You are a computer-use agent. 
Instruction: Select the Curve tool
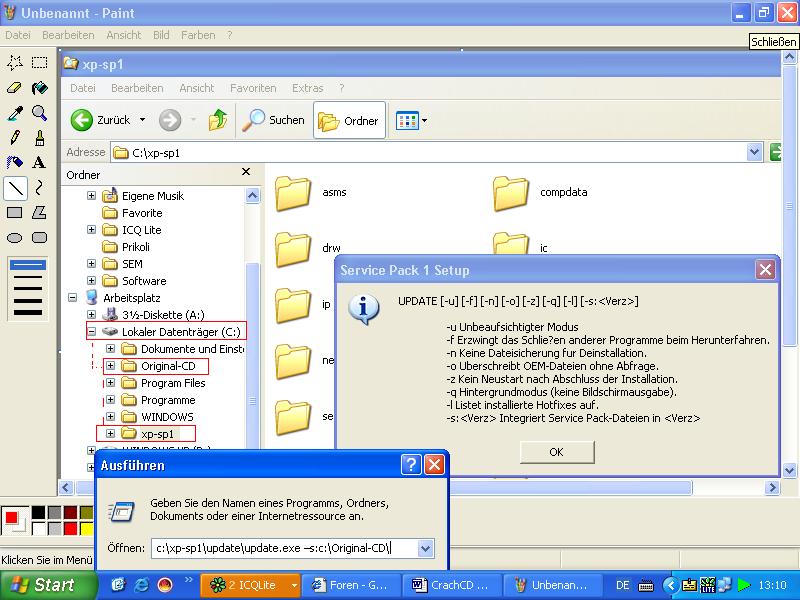click(x=39, y=188)
